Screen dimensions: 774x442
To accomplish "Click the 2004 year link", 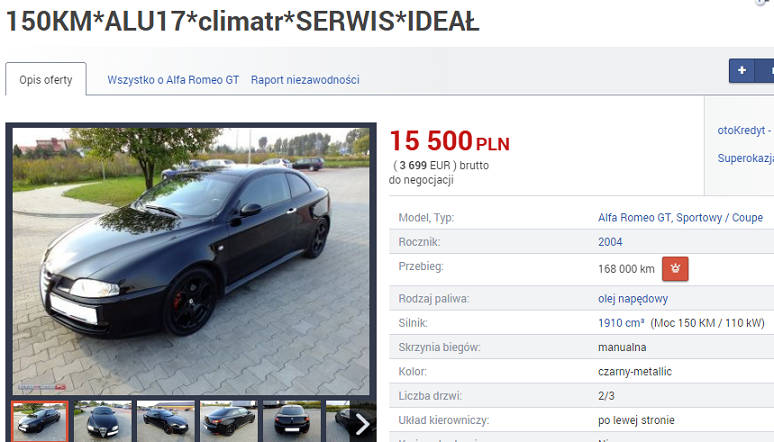I will 610,242.
